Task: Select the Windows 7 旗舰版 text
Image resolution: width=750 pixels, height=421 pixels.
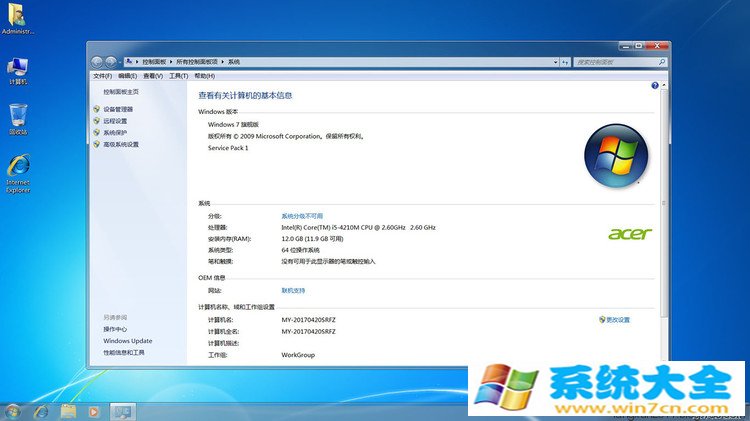Action: [x=233, y=124]
